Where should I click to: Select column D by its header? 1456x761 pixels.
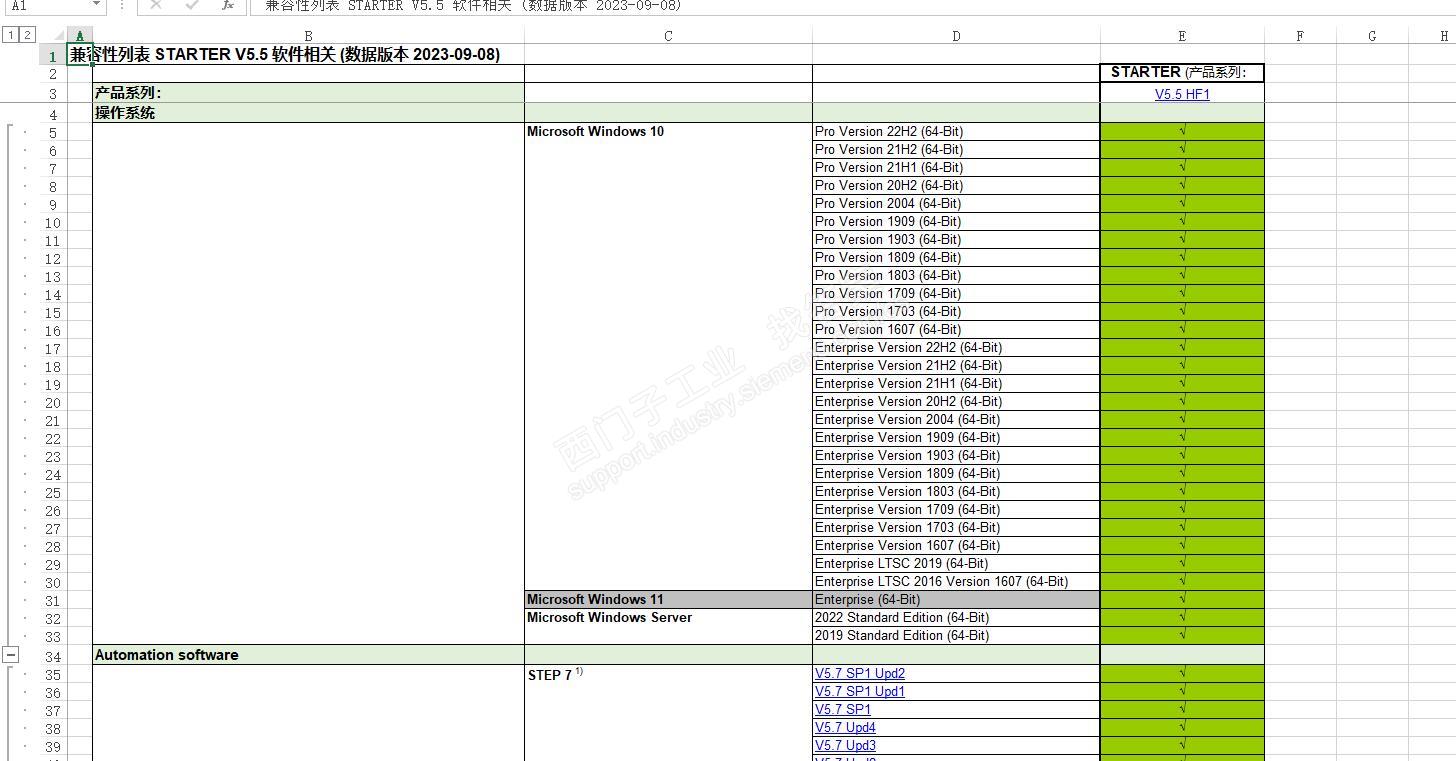[956, 36]
